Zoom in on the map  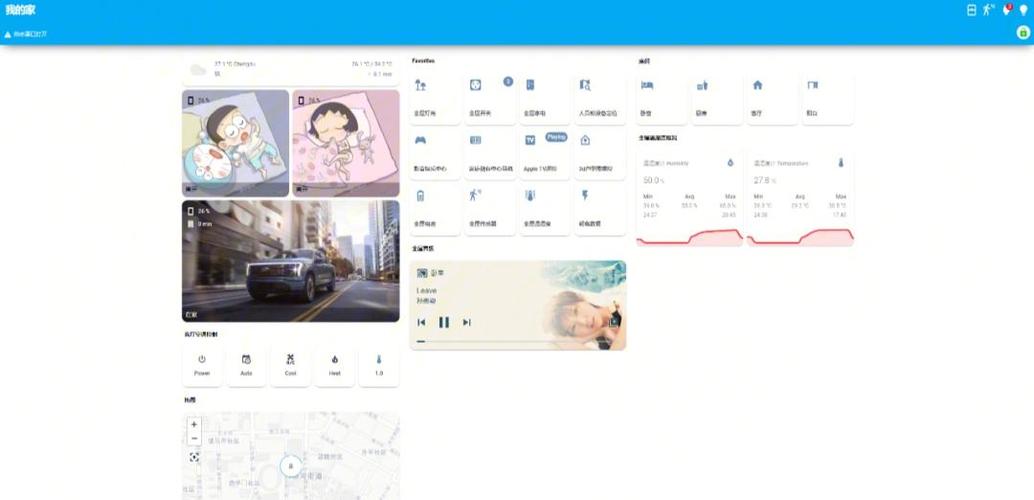point(194,424)
